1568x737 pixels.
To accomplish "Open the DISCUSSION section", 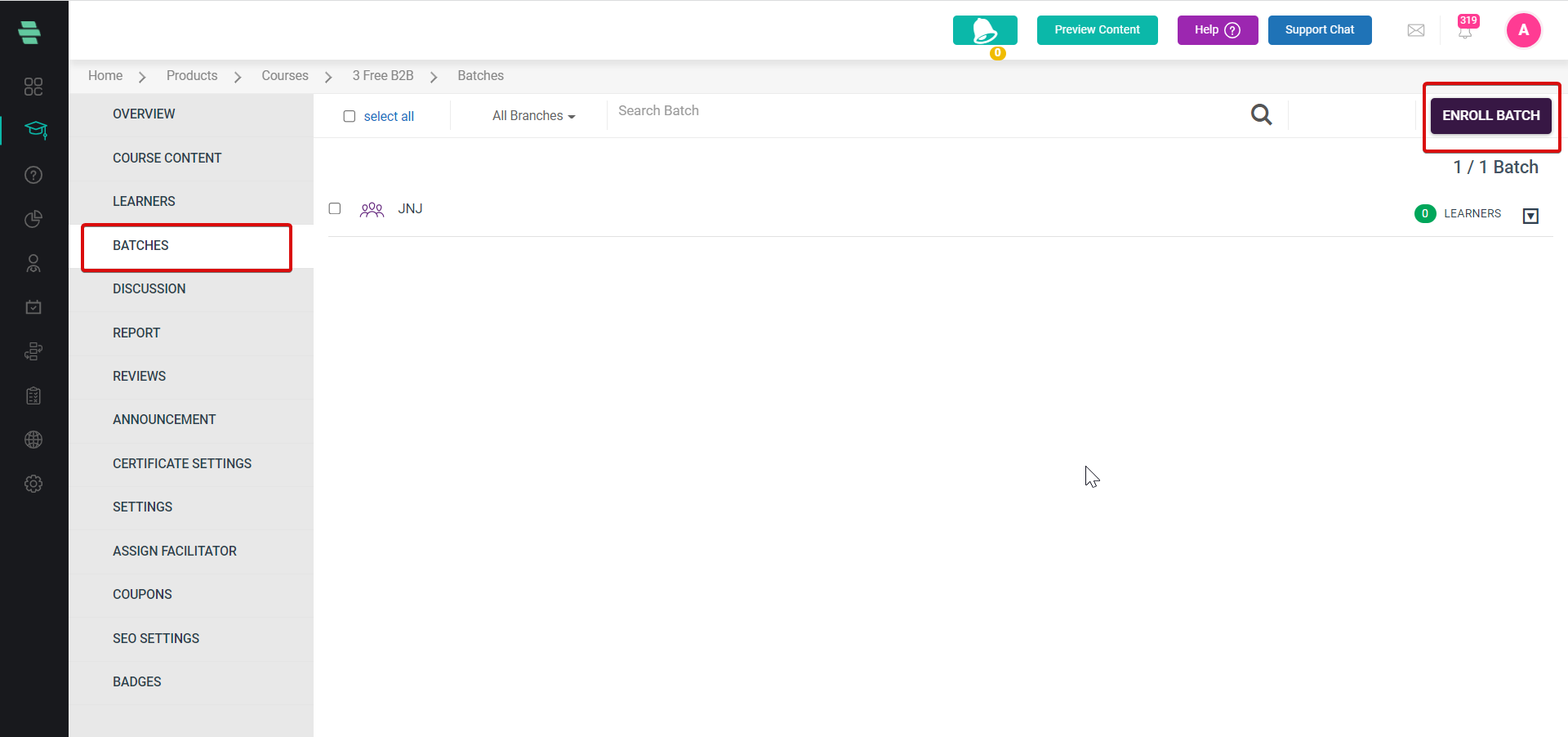I will (x=191, y=288).
